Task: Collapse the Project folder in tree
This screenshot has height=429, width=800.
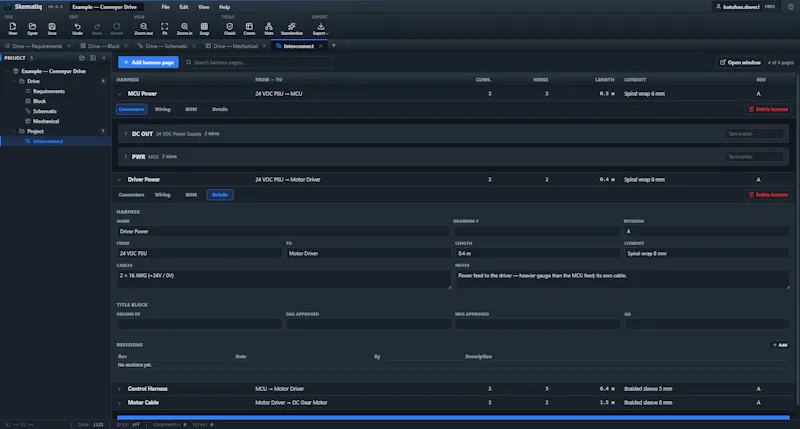Action: 15,131
